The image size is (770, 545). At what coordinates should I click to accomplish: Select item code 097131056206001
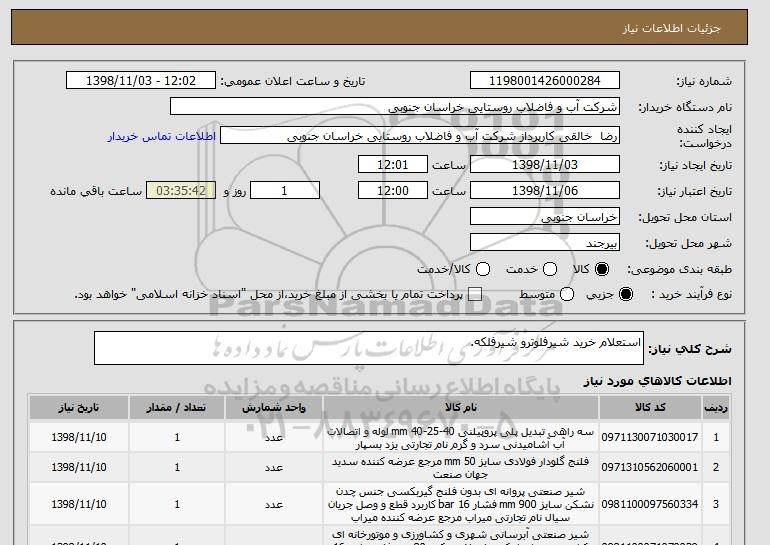tap(650, 467)
